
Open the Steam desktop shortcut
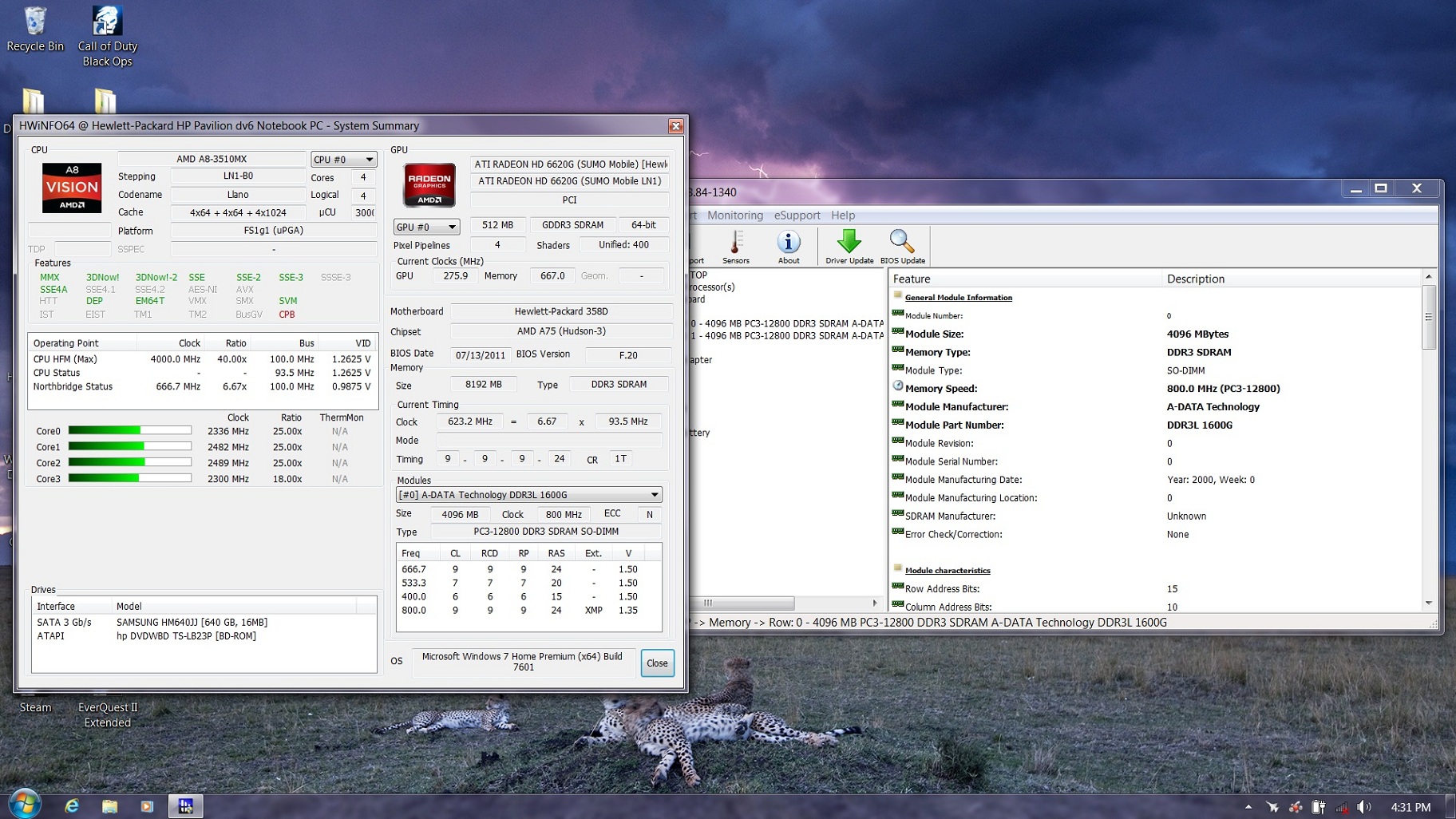click(x=35, y=708)
